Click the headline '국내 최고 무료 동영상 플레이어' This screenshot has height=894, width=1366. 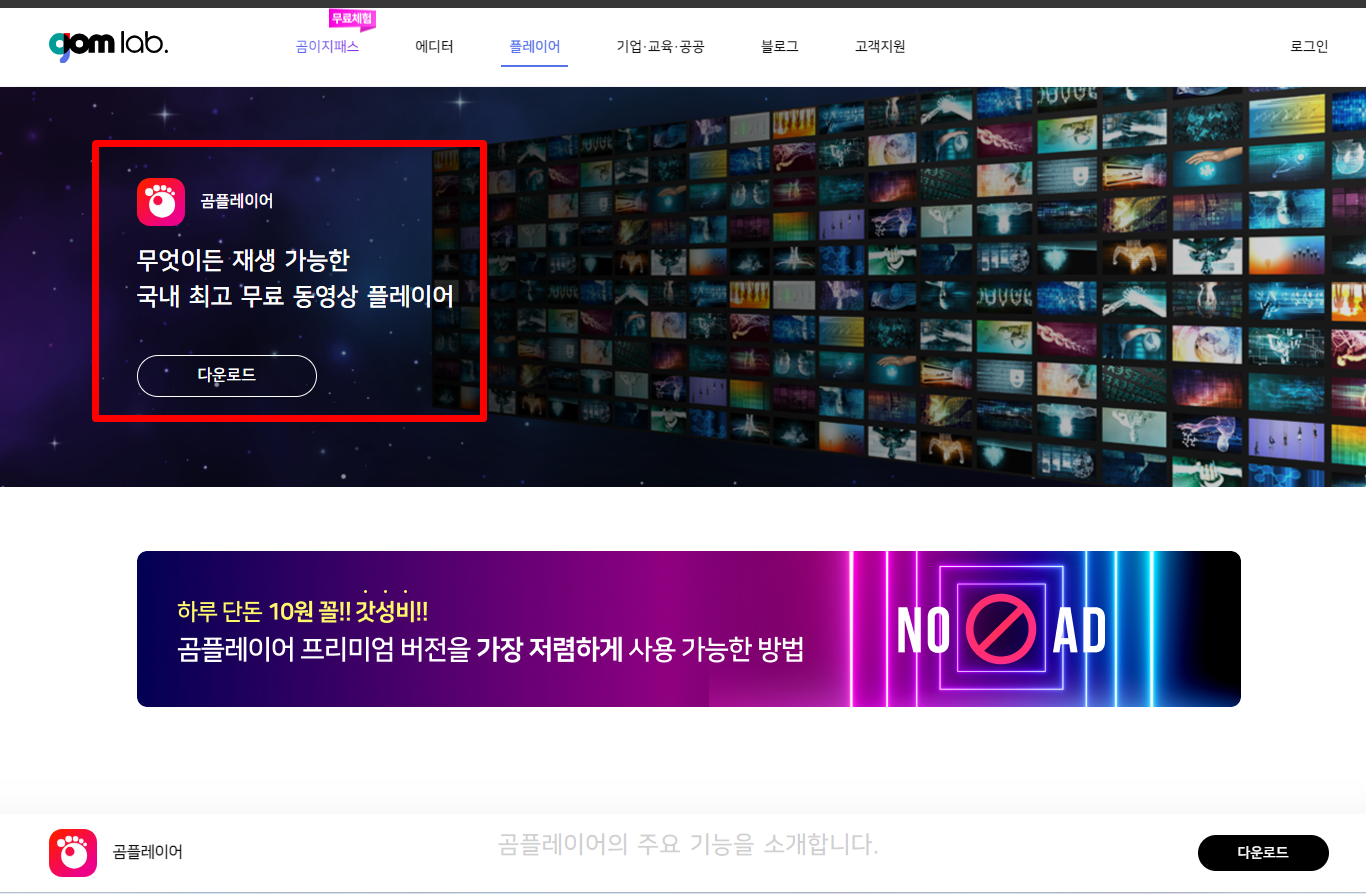(x=295, y=297)
